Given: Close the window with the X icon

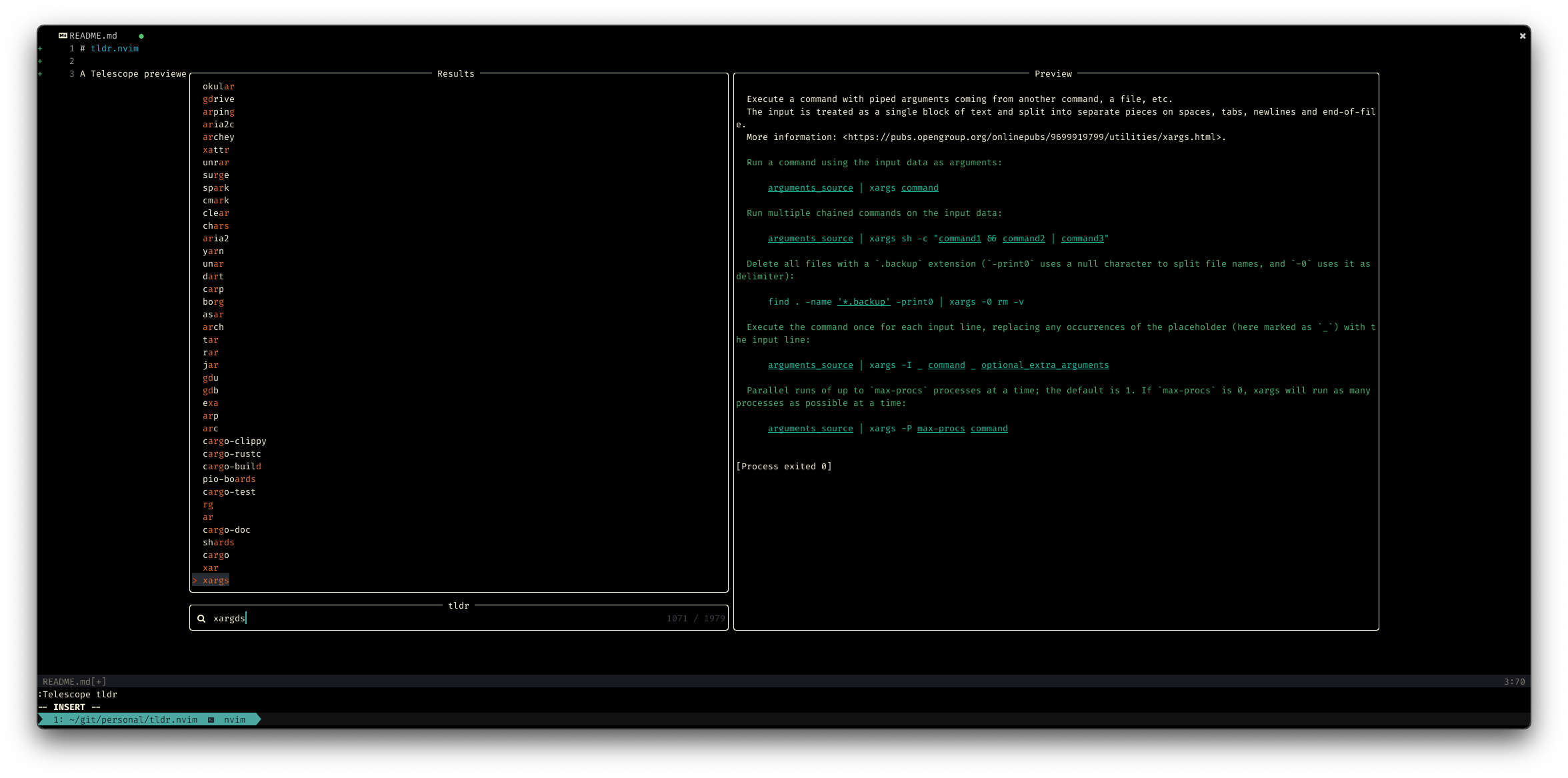Looking at the screenshot, I should (x=1523, y=36).
